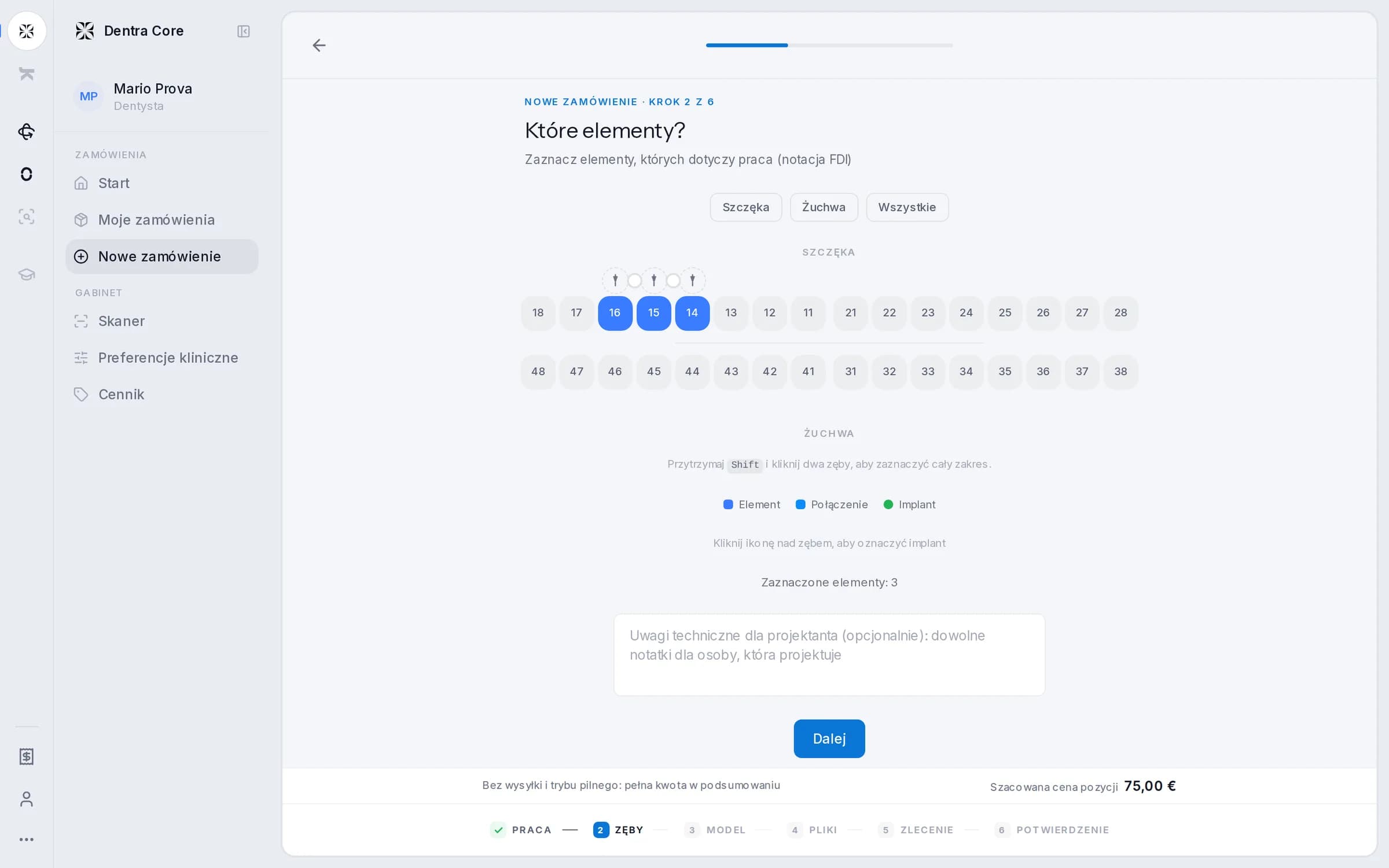This screenshot has height=868, width=1389.
Task: Select tooth 21
Action: point(851,313)
